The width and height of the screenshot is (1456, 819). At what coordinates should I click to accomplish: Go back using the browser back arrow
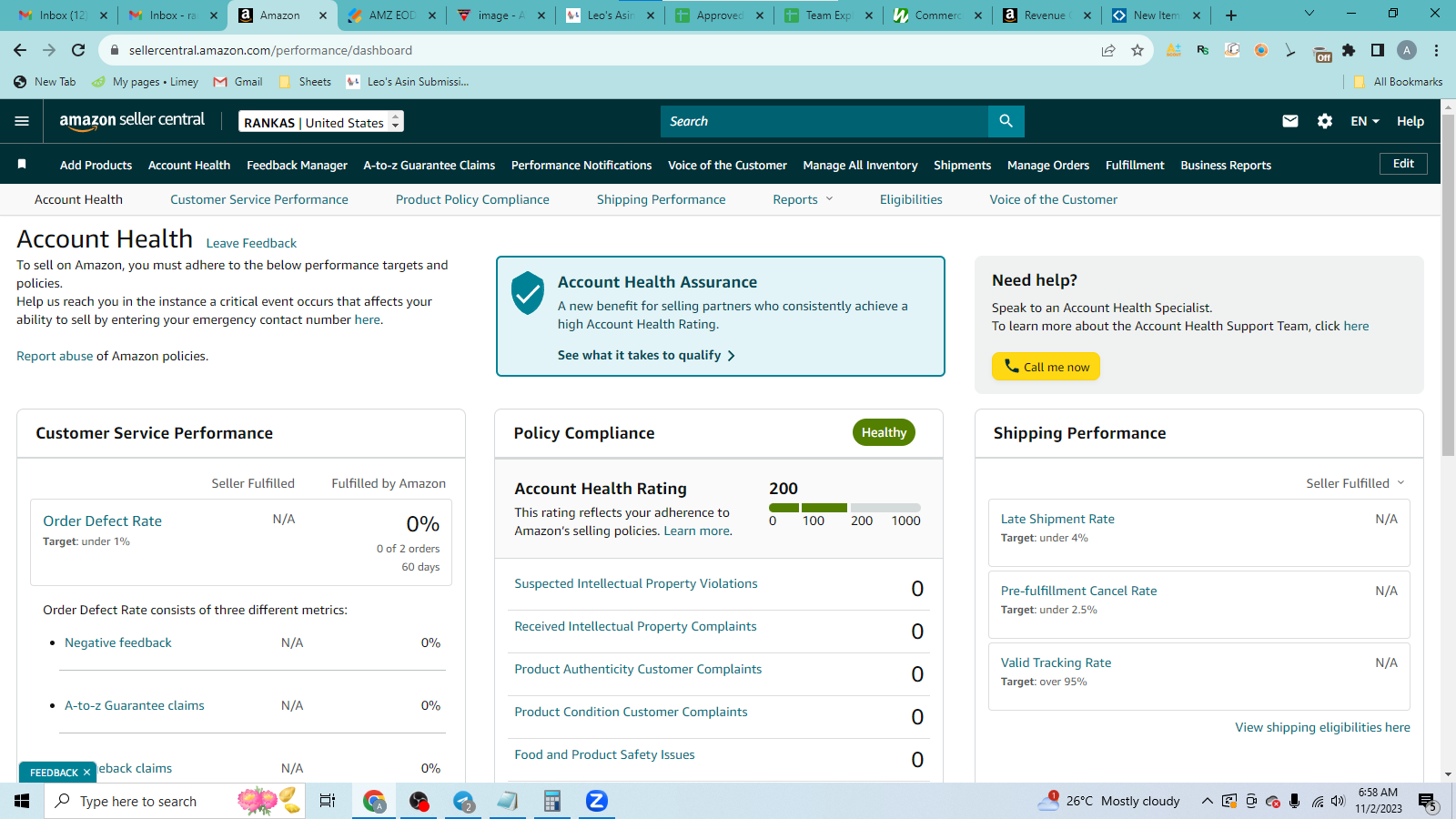[20, 50]
